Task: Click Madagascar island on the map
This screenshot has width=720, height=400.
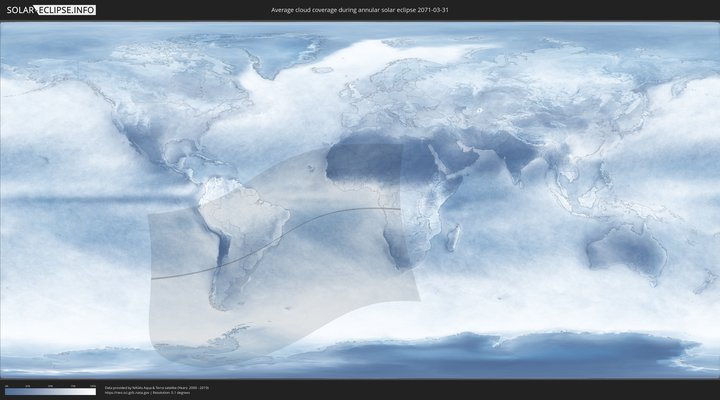Action: 454,238
